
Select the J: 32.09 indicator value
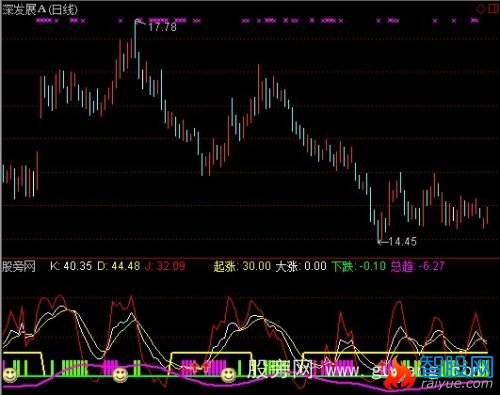tap(165, 266)
